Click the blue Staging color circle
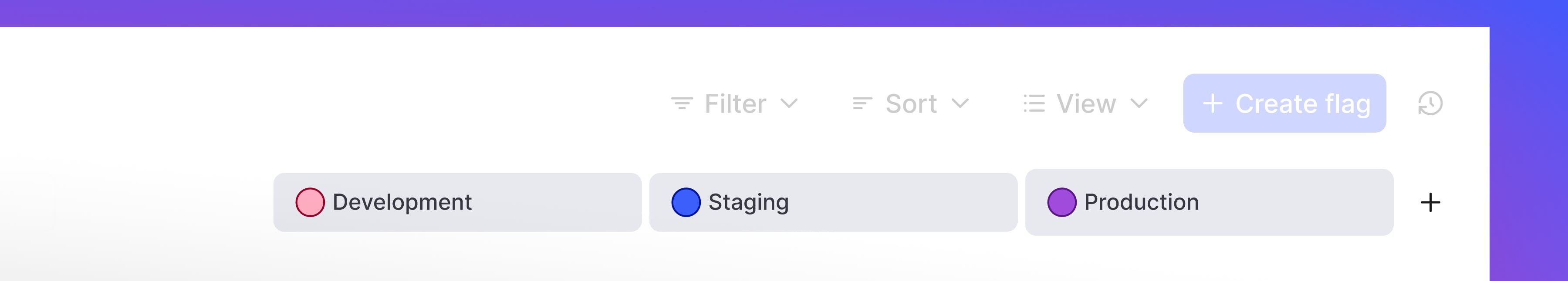This screenshot has height=281, width=1568. coord(686,203)
